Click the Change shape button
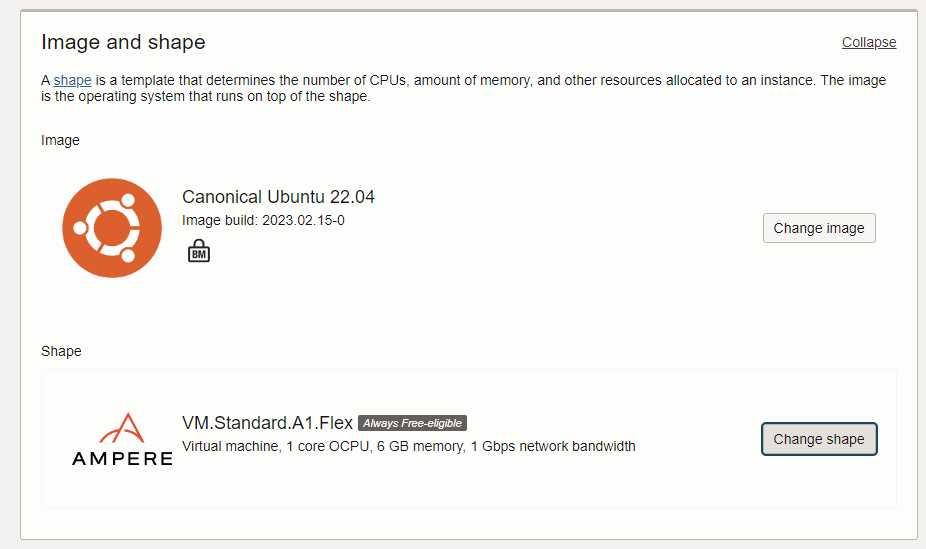The width and height of the screenshot is (926, 549). [x=819, y=439]
